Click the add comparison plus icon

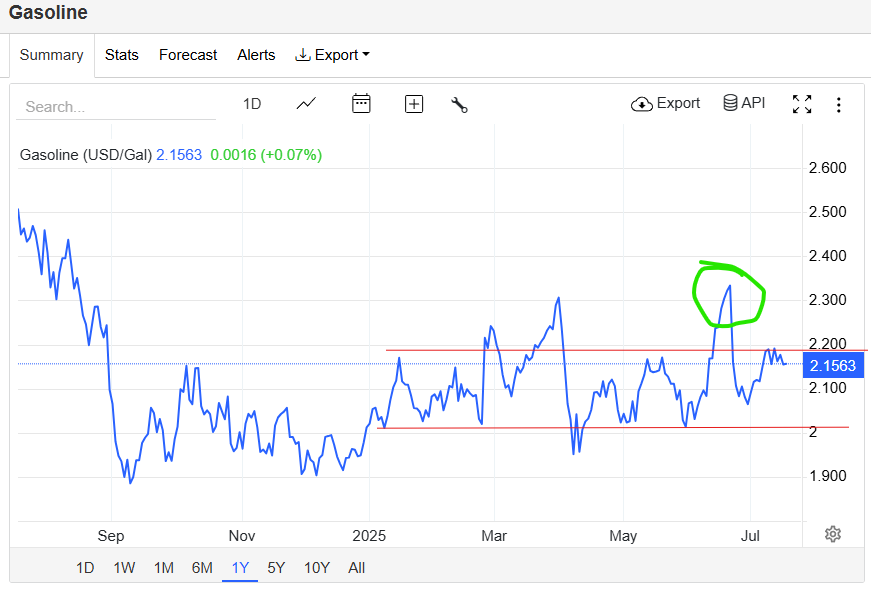click(x=414, y=104)
